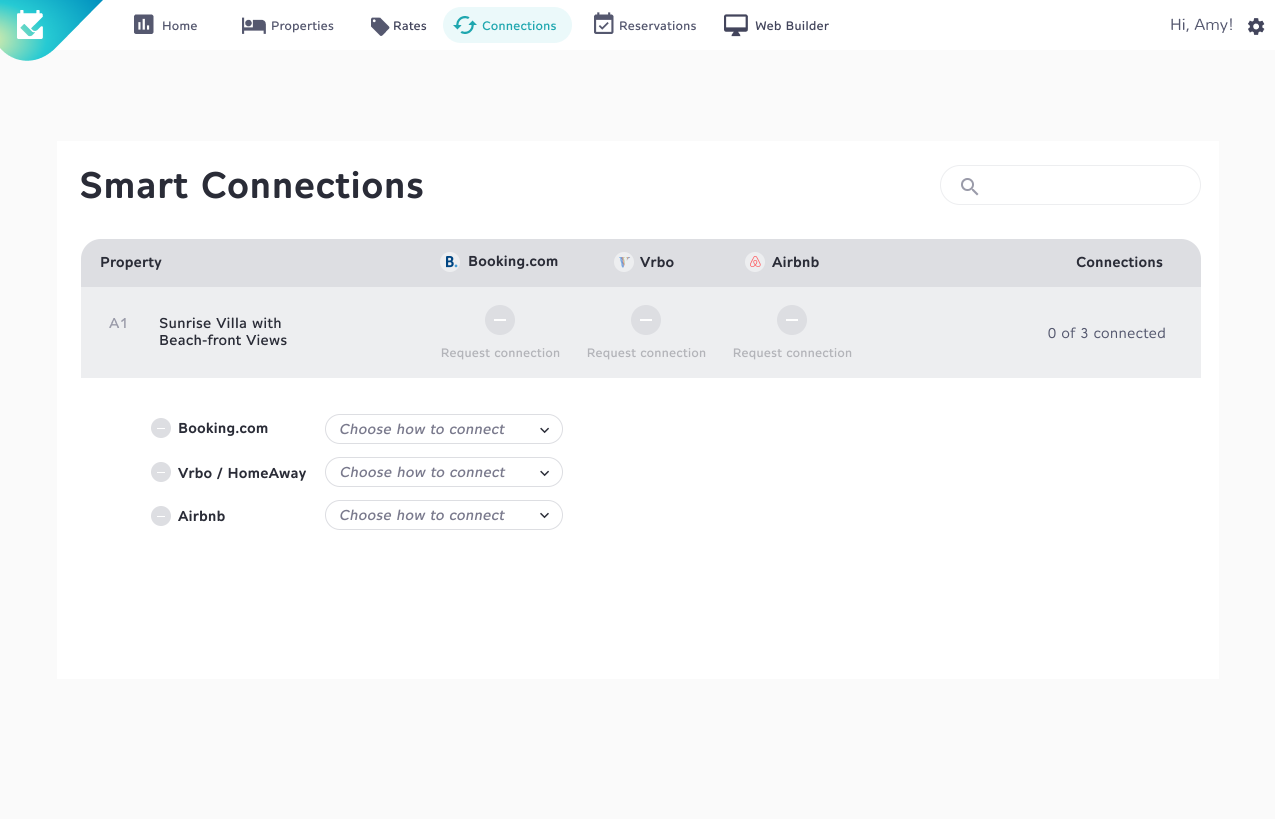Click Vrbo status circle for Sunrise Villa
1275x819 pixels.
[x=646, y=320]
